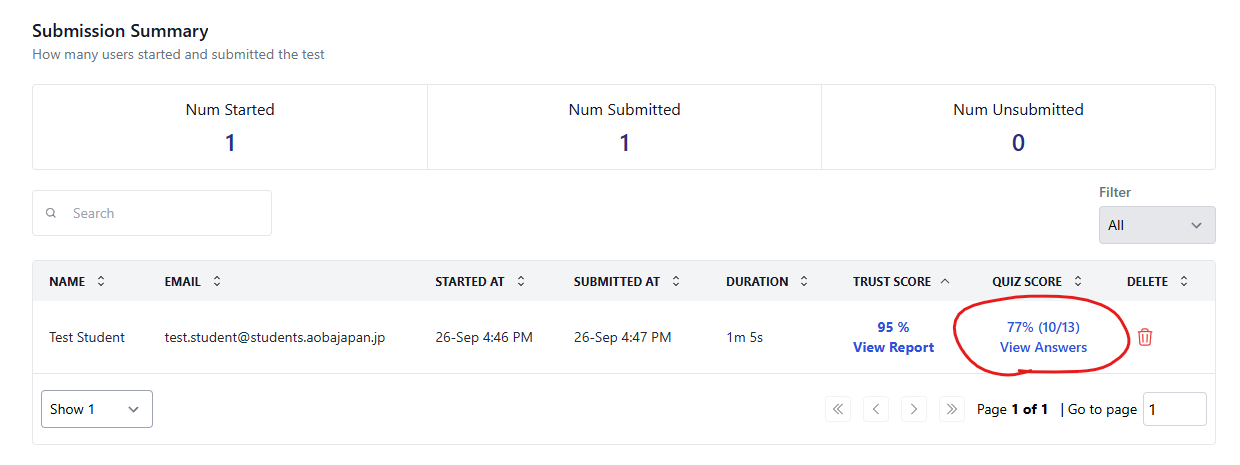Go to the first page arrow

[838, 409]
